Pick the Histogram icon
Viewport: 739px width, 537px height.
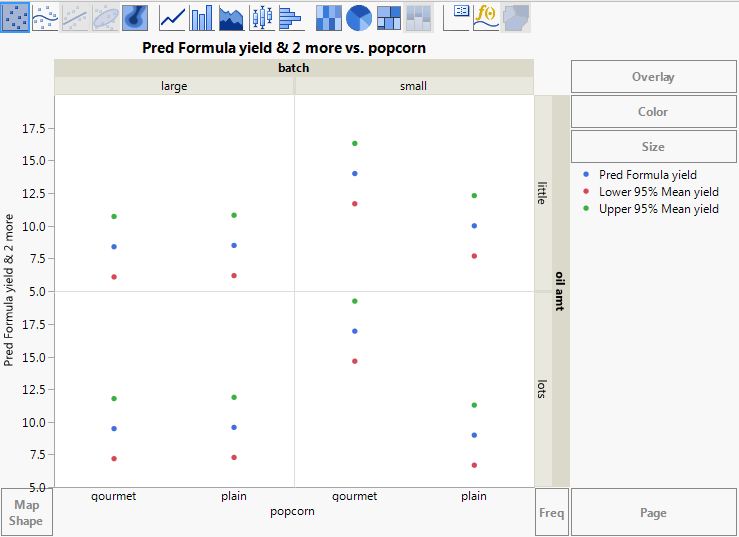click(290, 17)
